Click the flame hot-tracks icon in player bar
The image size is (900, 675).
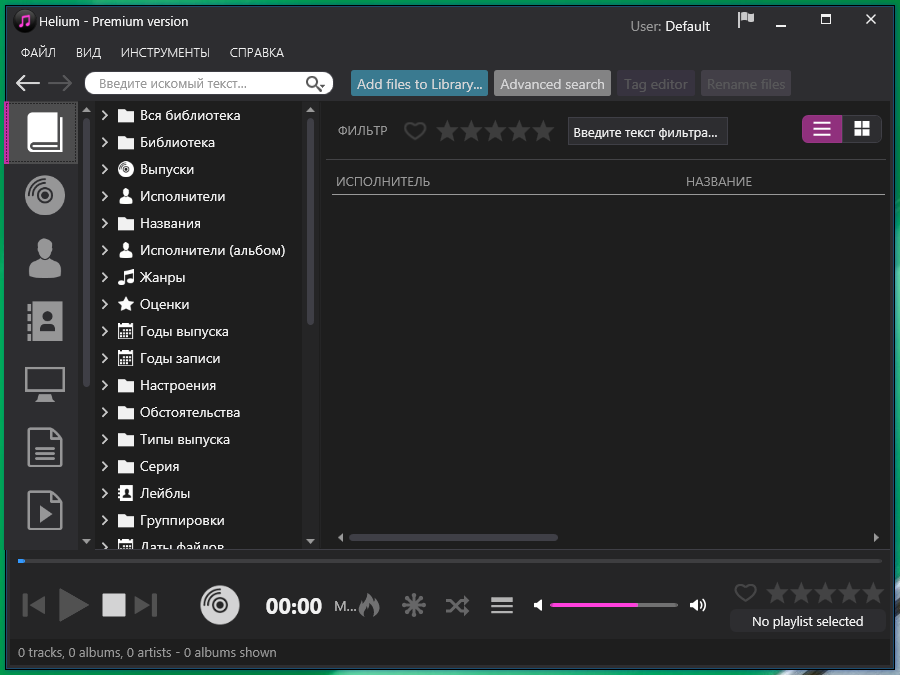click(x=368, y=605)
